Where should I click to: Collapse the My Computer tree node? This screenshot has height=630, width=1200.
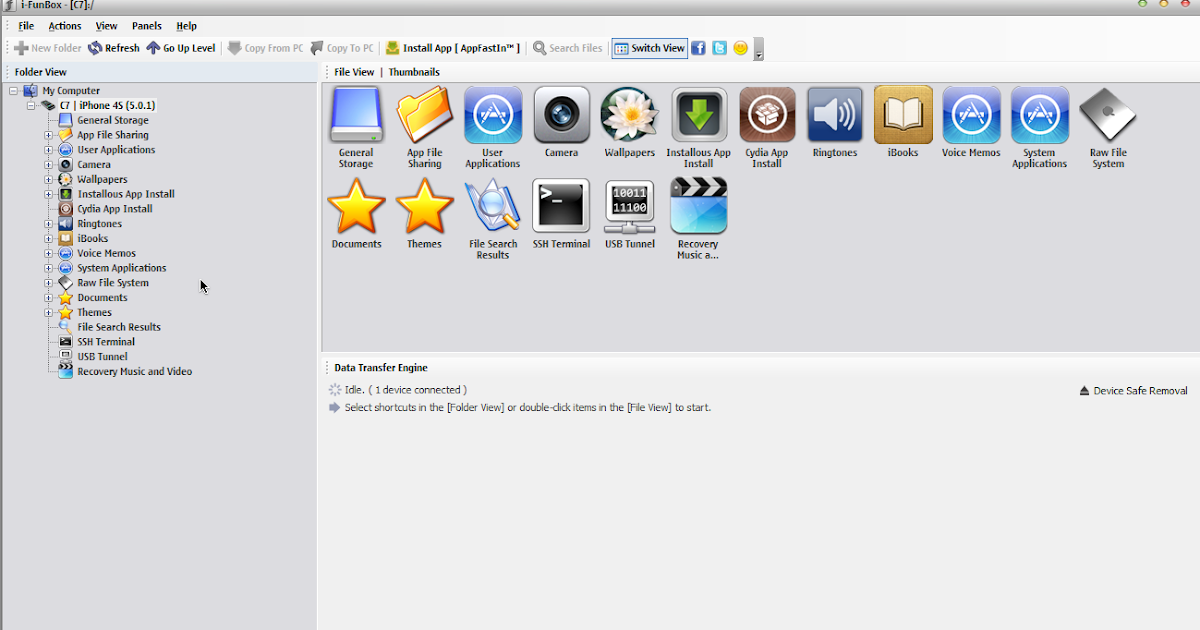click(13, 91)
